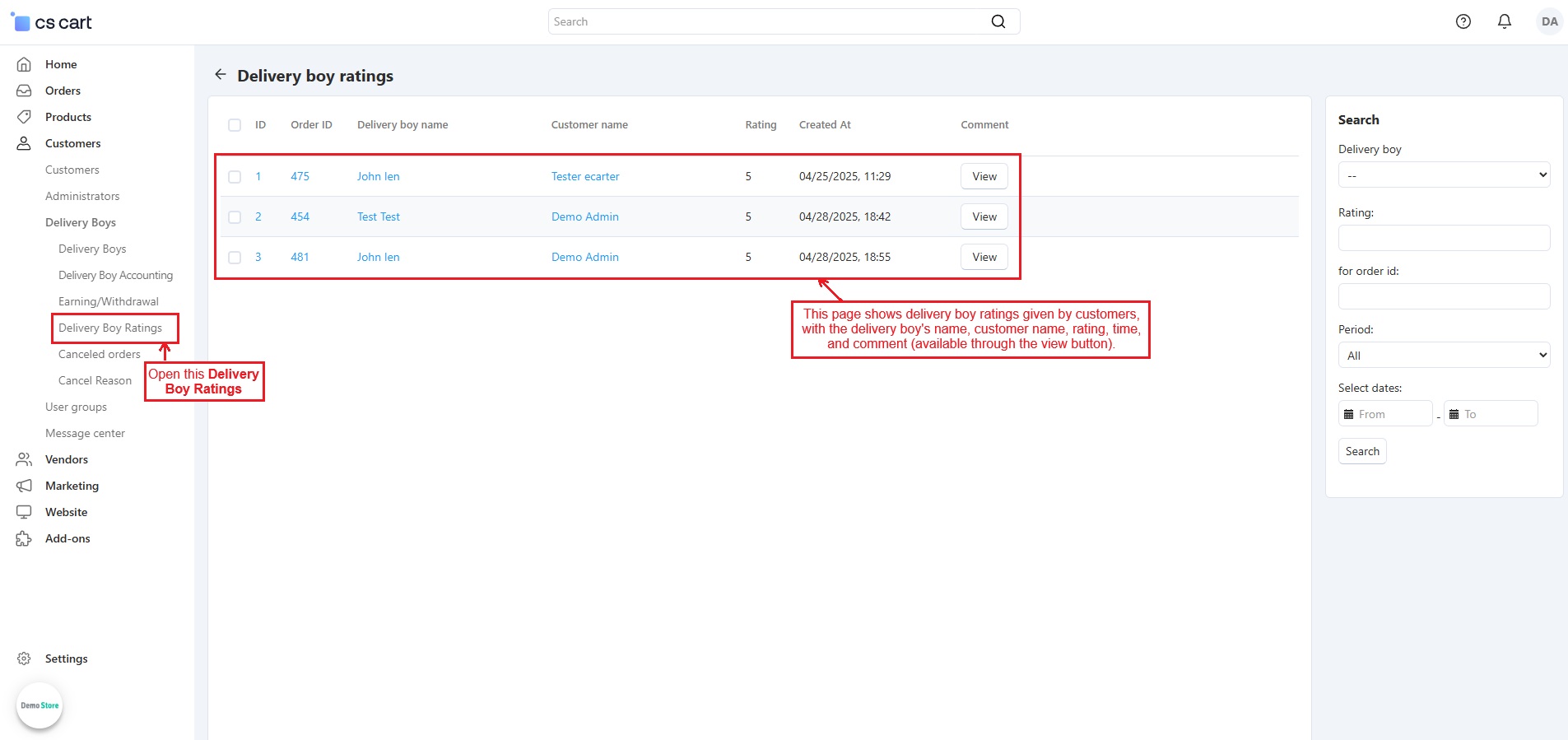Image resolution: width=1568 pixels, height=740 pixels.
Task: Expand the Delivery boy dropdown filter
Action: [1444, 175]
